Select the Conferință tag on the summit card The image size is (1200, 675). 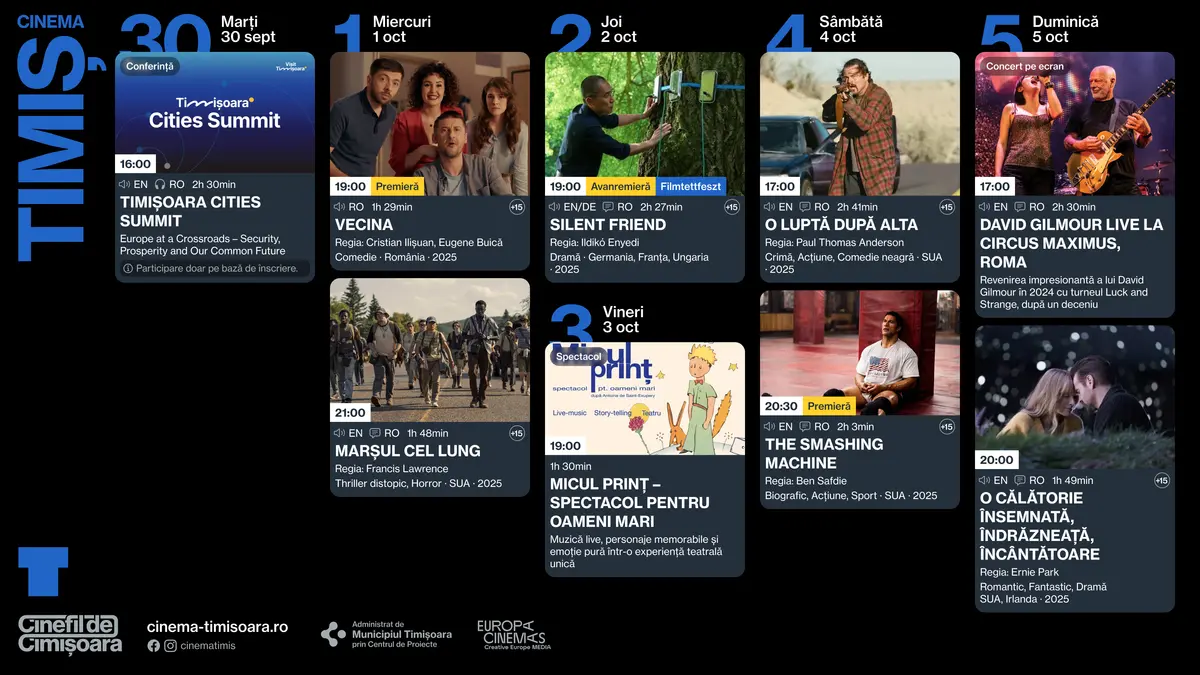click(x=151, y=67)
